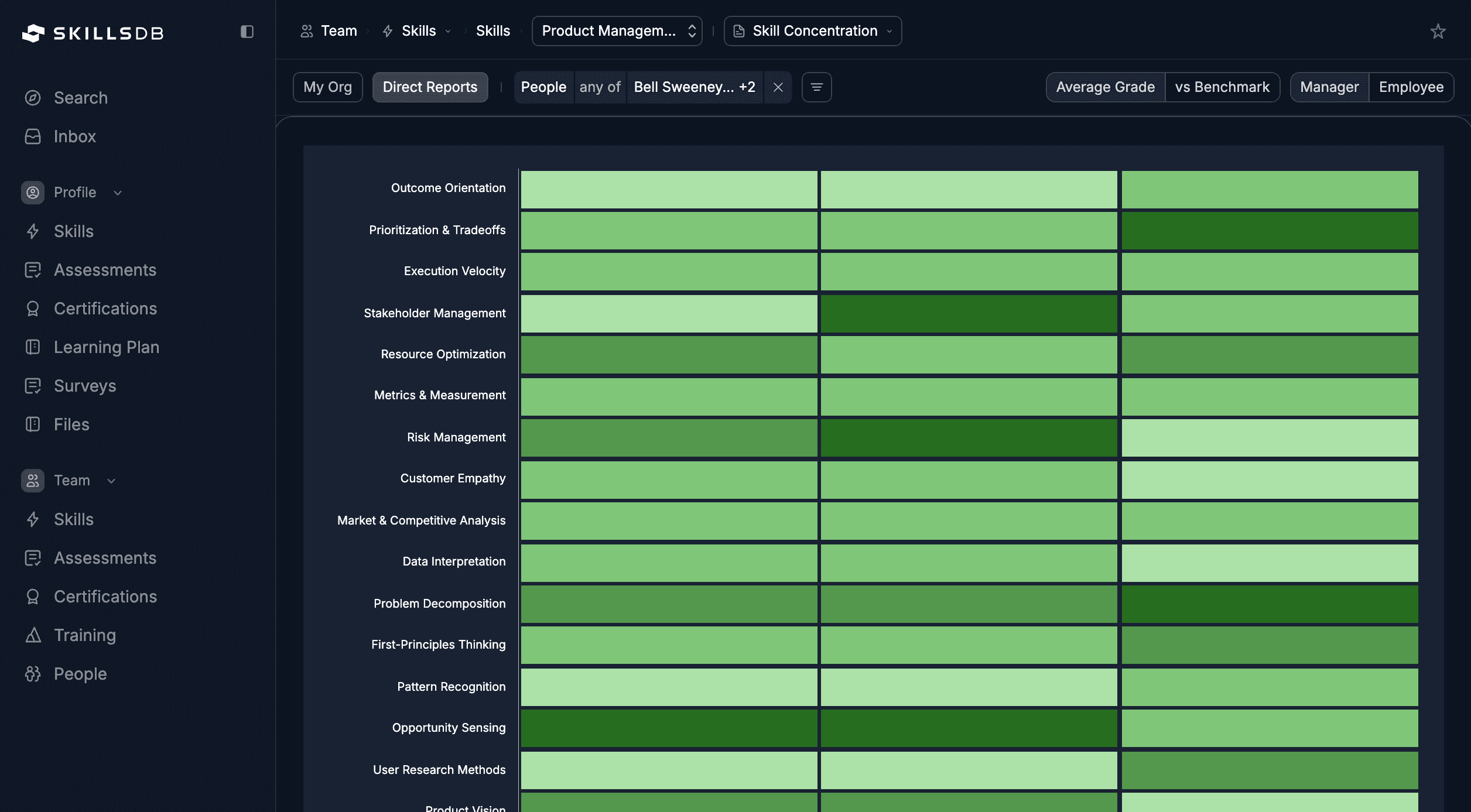Remove the Bell Sweeney people filter
1471x812 pixels.
click(779, 87)
